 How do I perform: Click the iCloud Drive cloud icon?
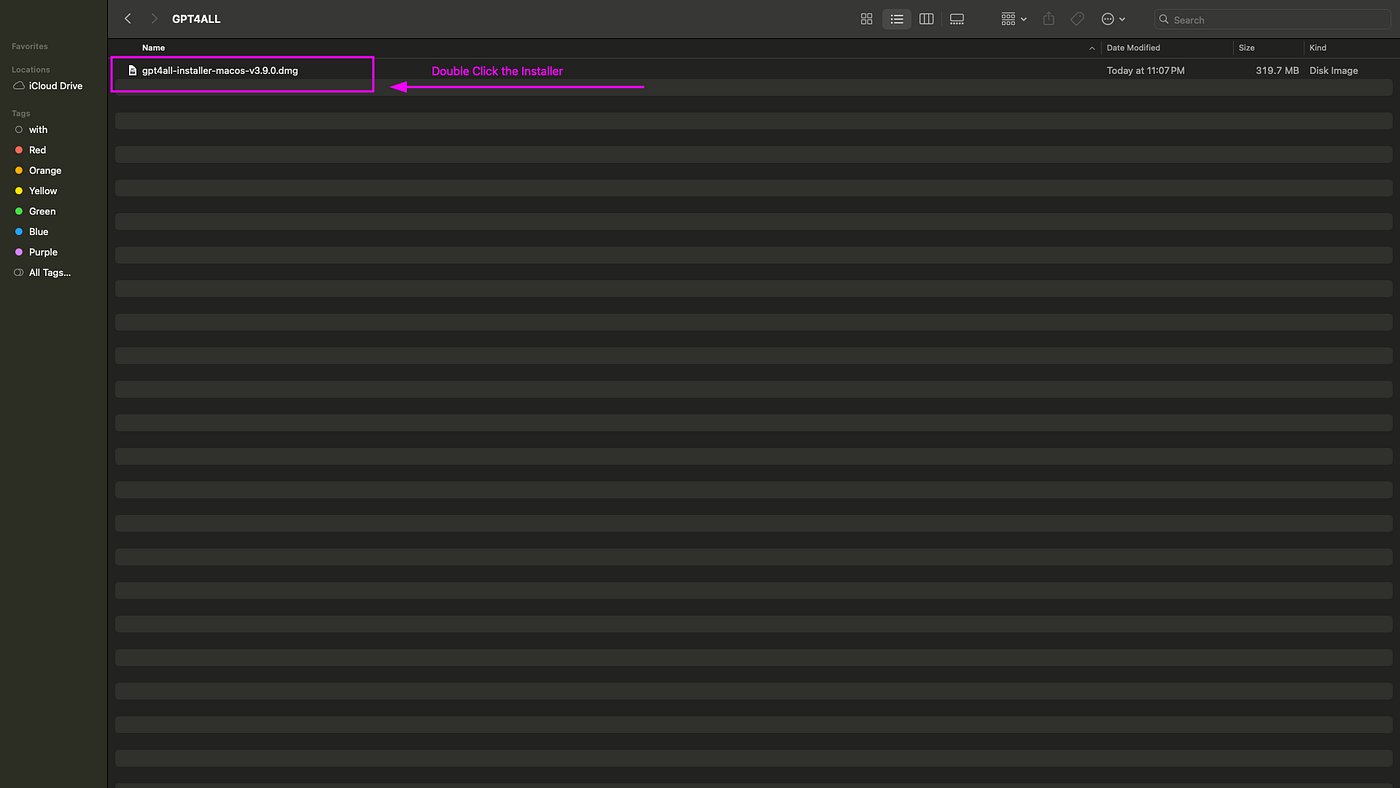[19, 86]
